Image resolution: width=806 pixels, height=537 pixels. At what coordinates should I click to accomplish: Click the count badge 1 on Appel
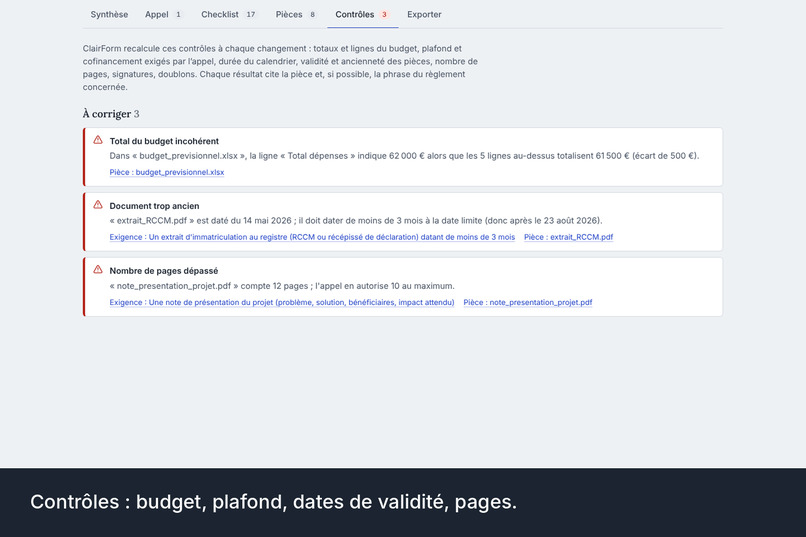[x=178, y=14]
